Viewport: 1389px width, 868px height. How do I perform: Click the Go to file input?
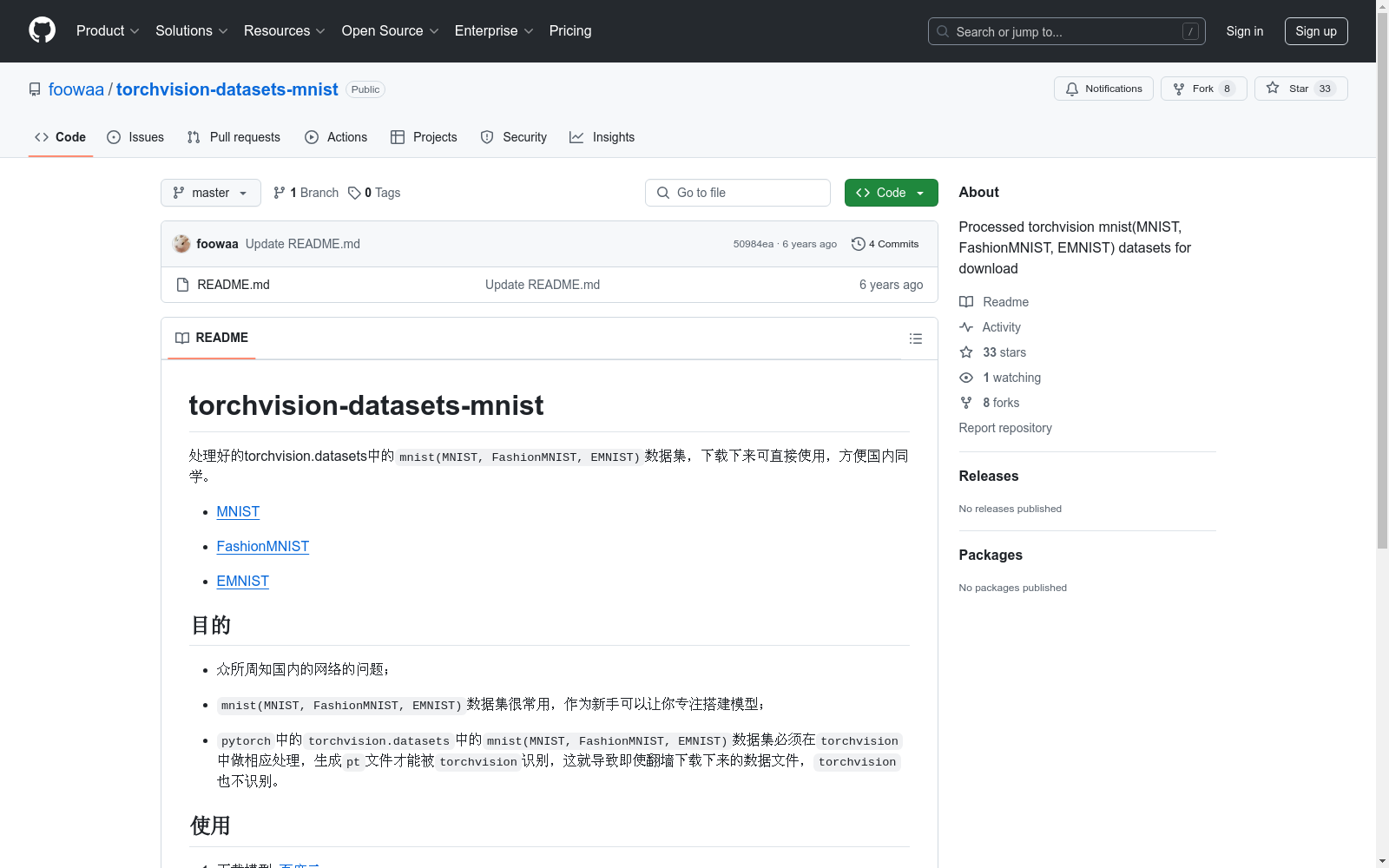[738, 193]
